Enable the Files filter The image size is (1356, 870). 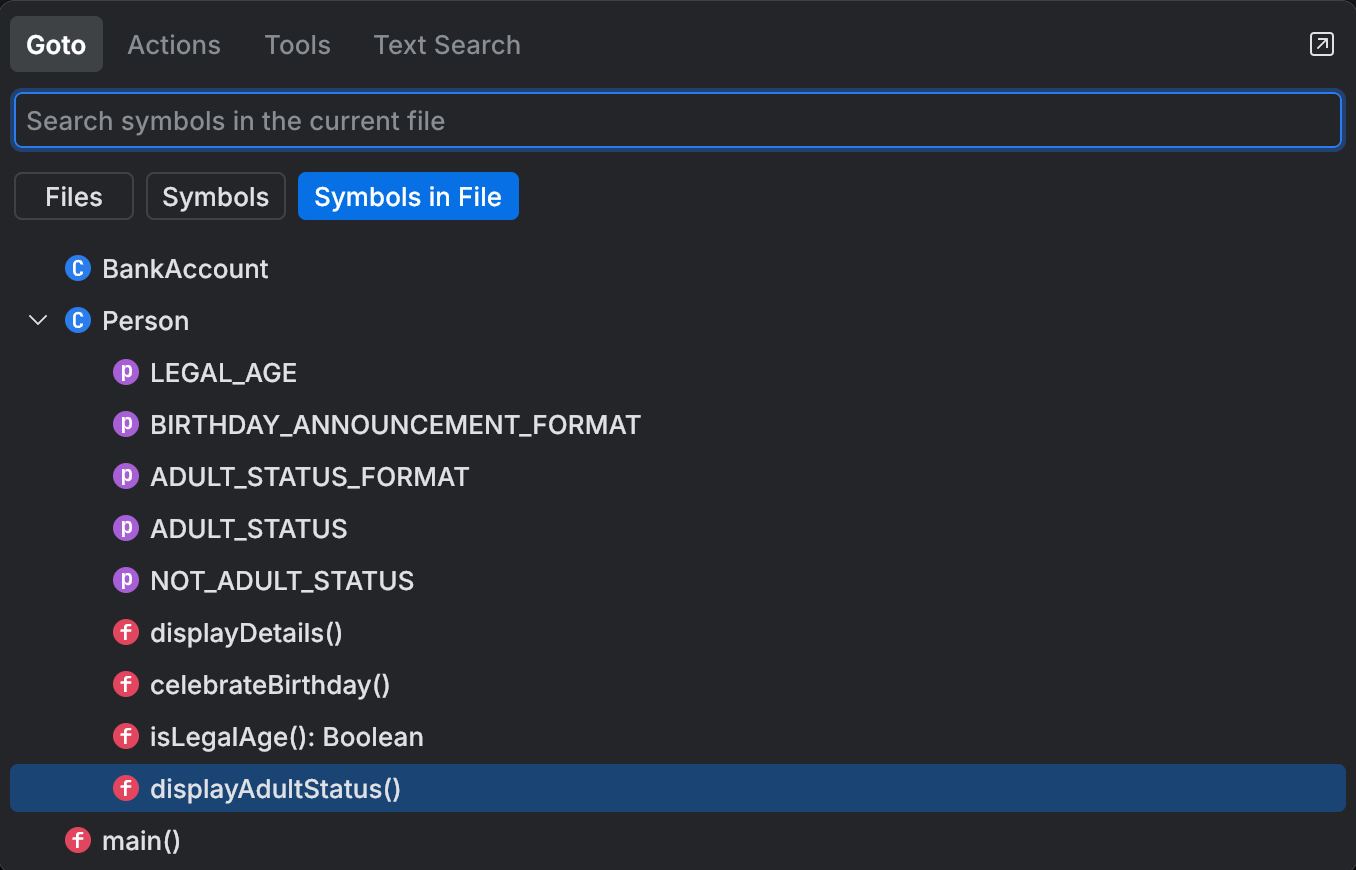(x=73, y=196)
